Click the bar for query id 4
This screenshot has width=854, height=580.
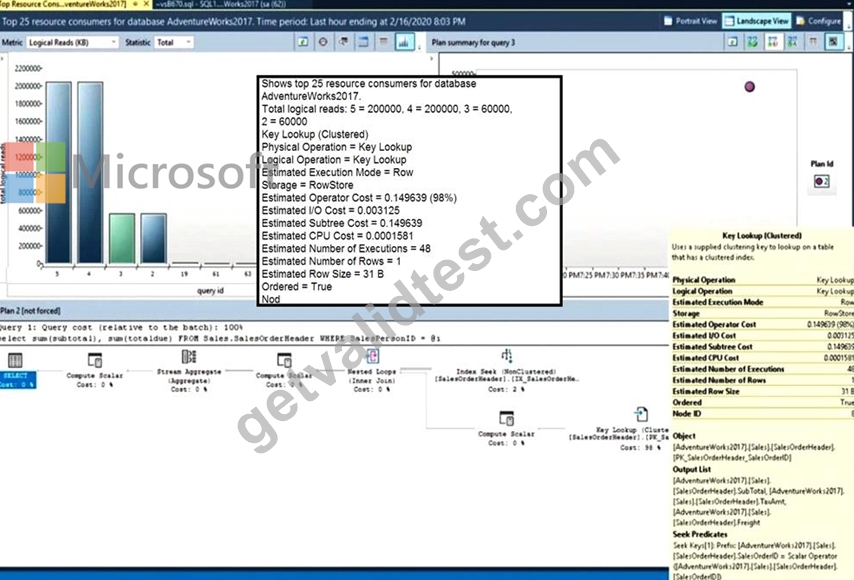pos(90,172)
